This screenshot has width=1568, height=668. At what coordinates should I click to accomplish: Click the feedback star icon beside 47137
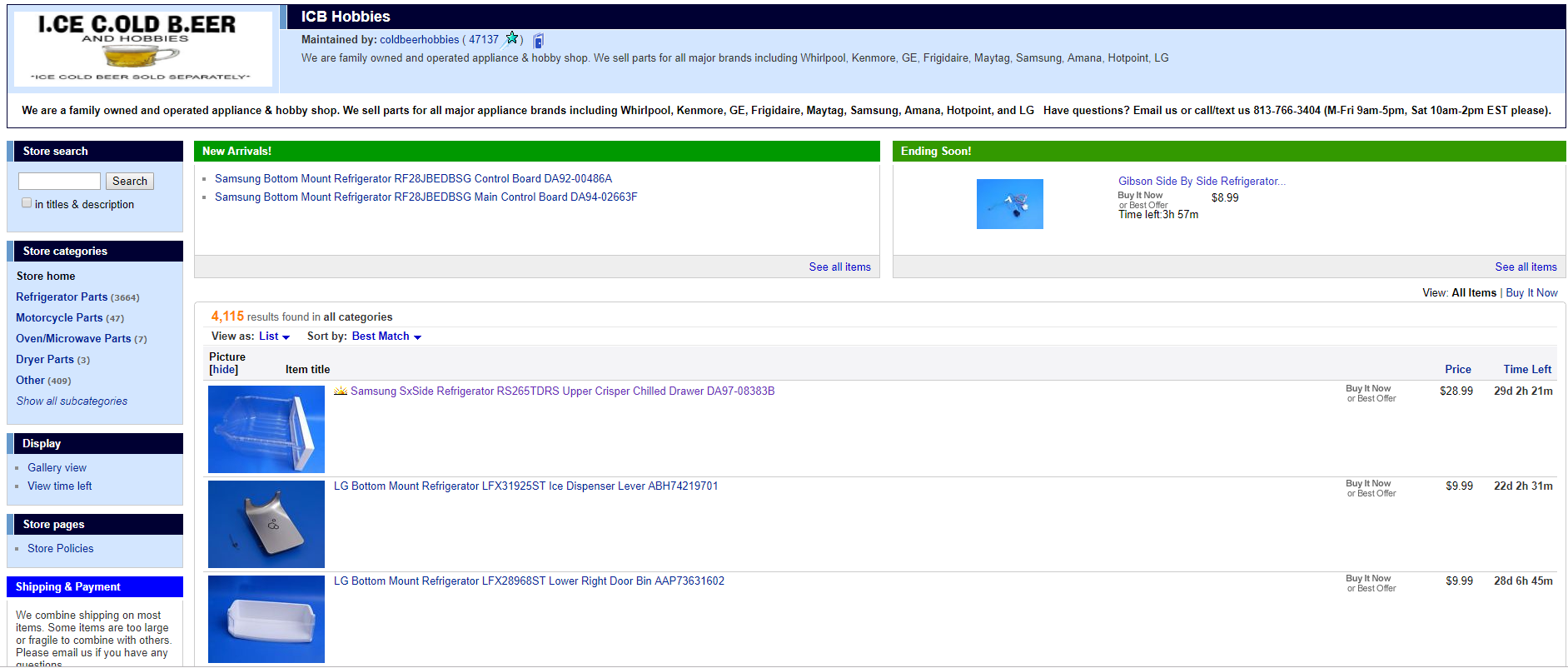pos(512,38)
